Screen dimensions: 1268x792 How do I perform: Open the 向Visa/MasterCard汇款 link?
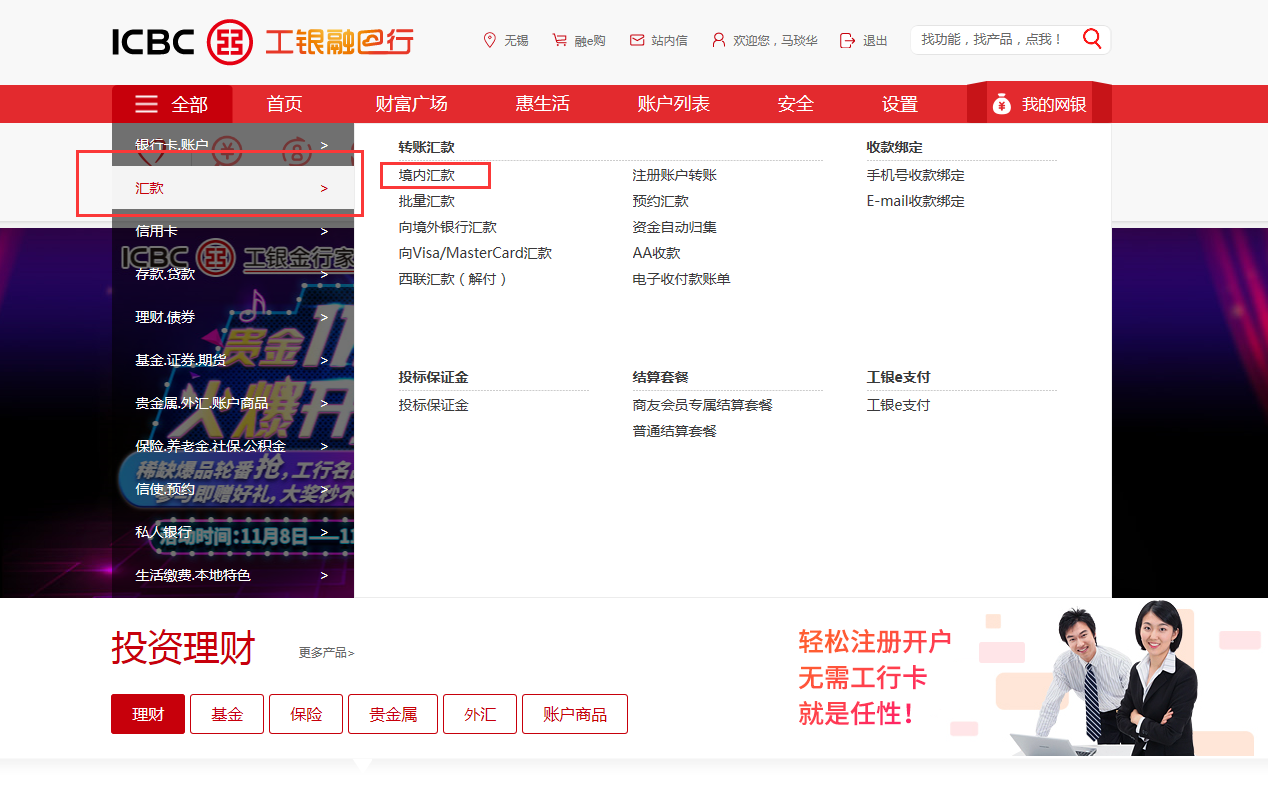coord(475,253)
